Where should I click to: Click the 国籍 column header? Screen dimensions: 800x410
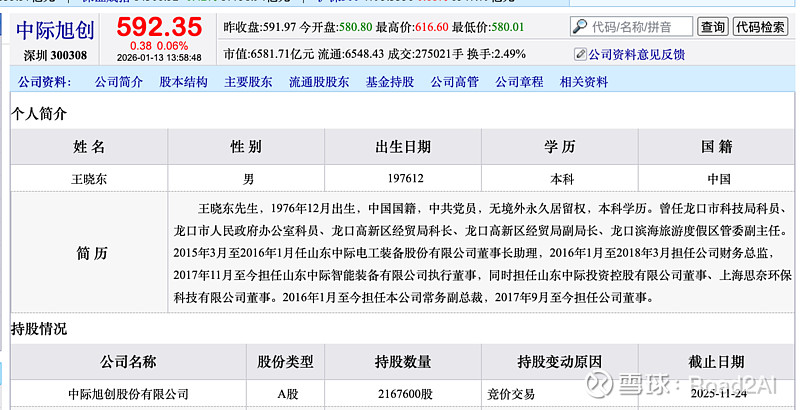(x=716, y=147)
